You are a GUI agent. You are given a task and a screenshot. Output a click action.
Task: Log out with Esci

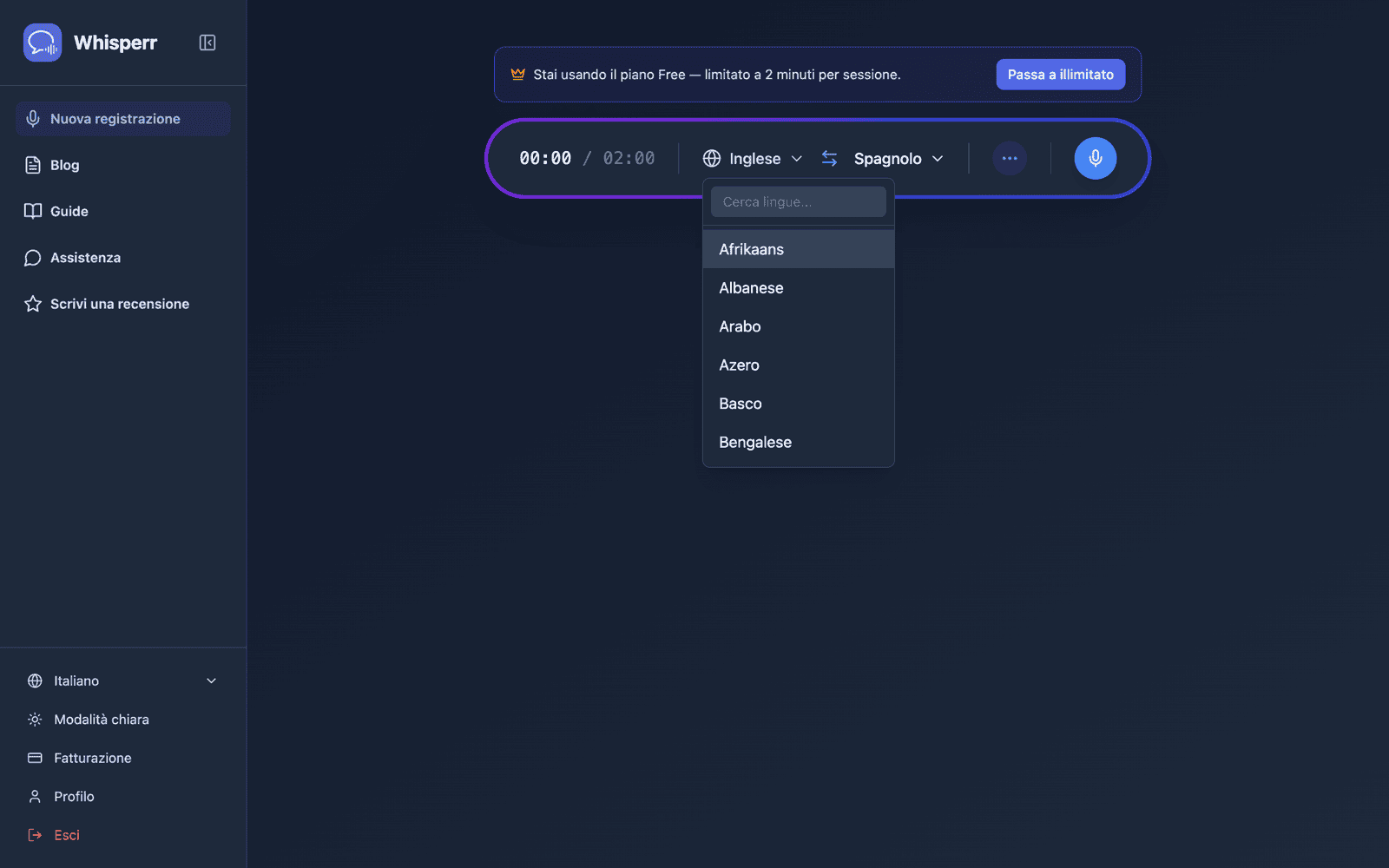point(122,835)
